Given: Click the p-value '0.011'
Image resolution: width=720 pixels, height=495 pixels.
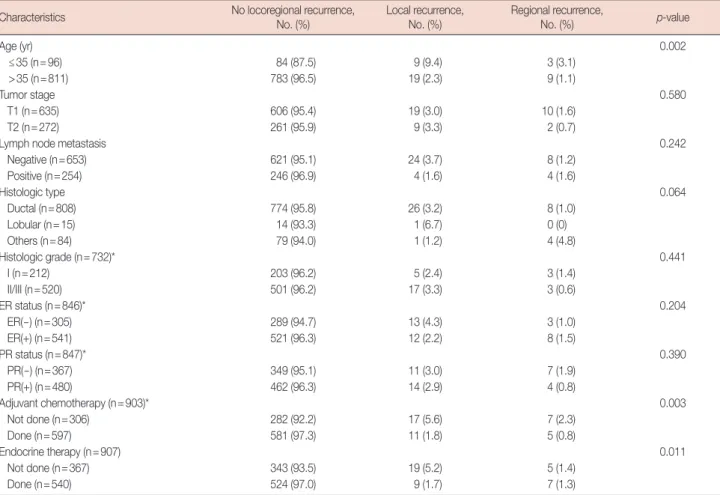Looking at the screenshot, I should [673, 452].
